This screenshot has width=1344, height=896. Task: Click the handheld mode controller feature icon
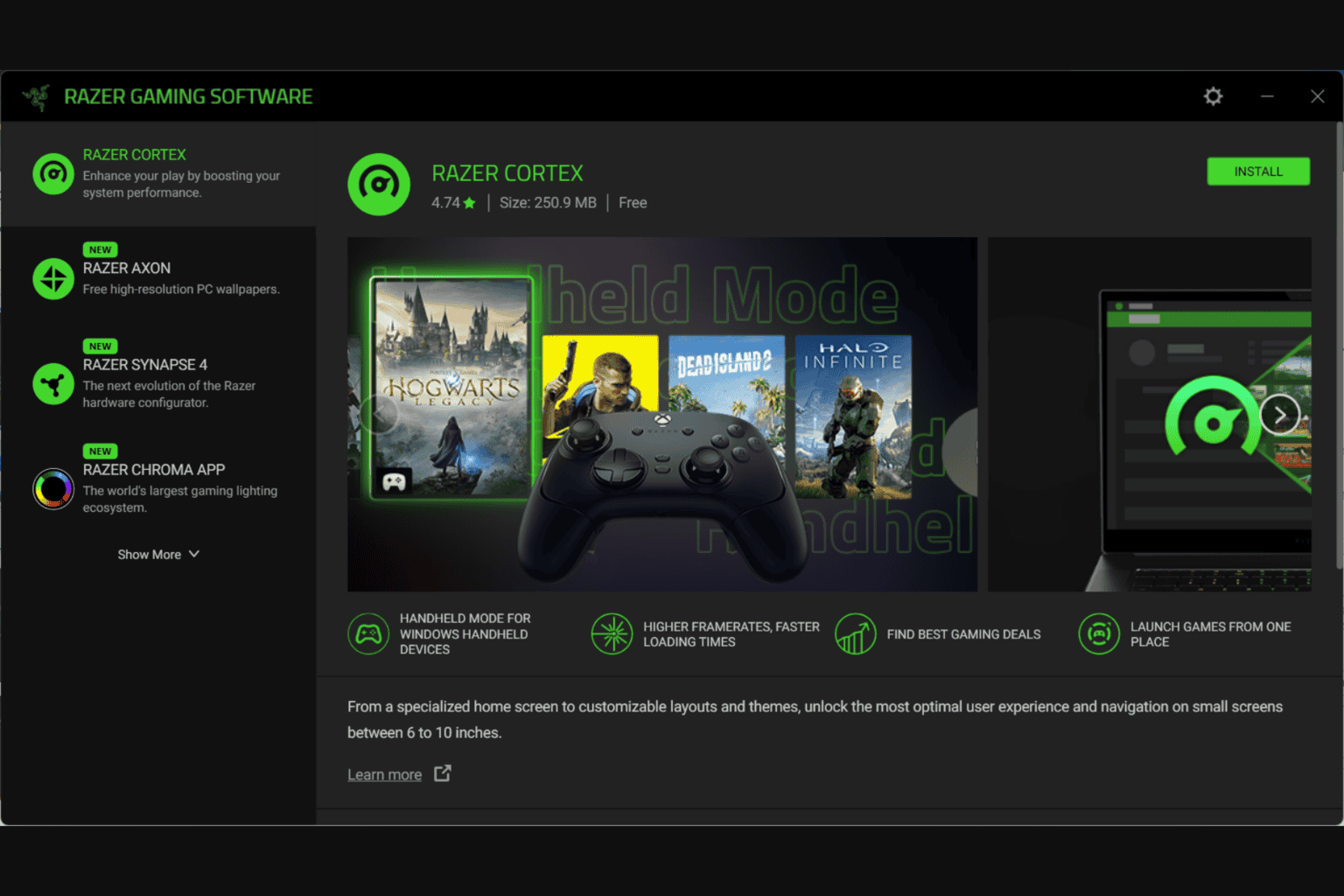[x=368, y=633]
